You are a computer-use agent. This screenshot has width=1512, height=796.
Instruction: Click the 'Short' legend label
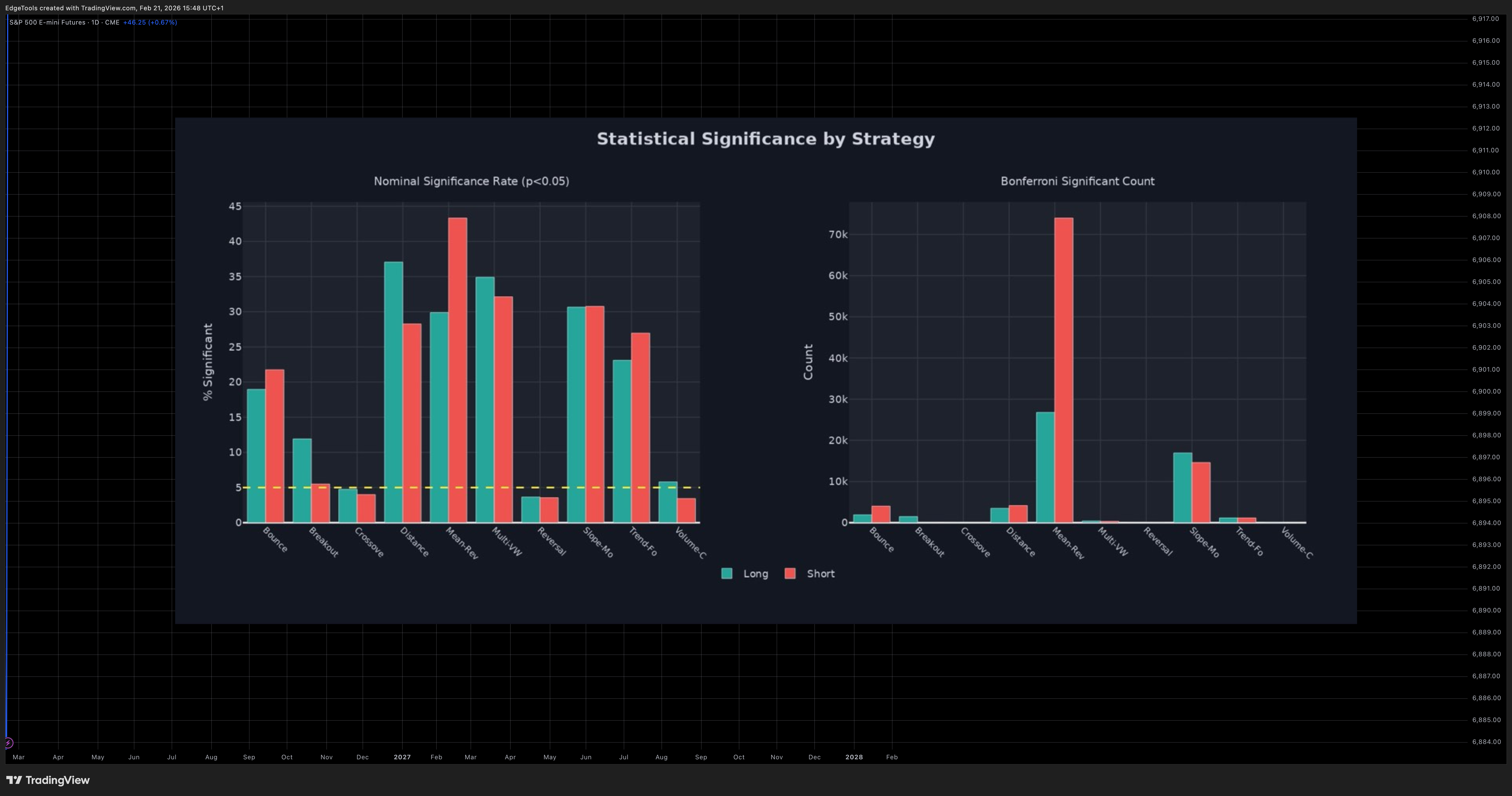click(x=821, y=574)
